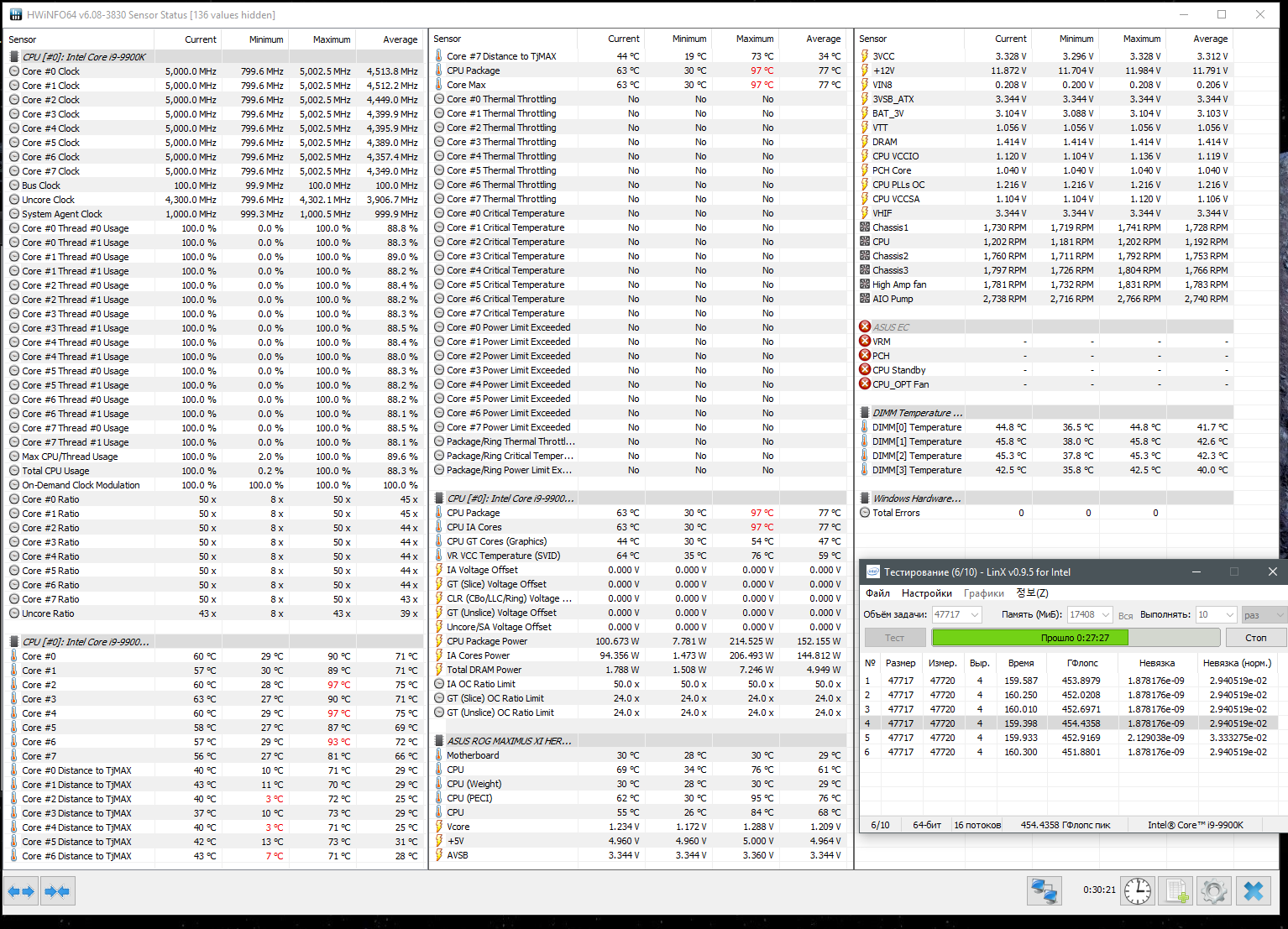Image resolution: width=1288 pixels, height=929 pixels.
Task: Click the 64-бит status bar entry
Action: click(x=927, y=825)
